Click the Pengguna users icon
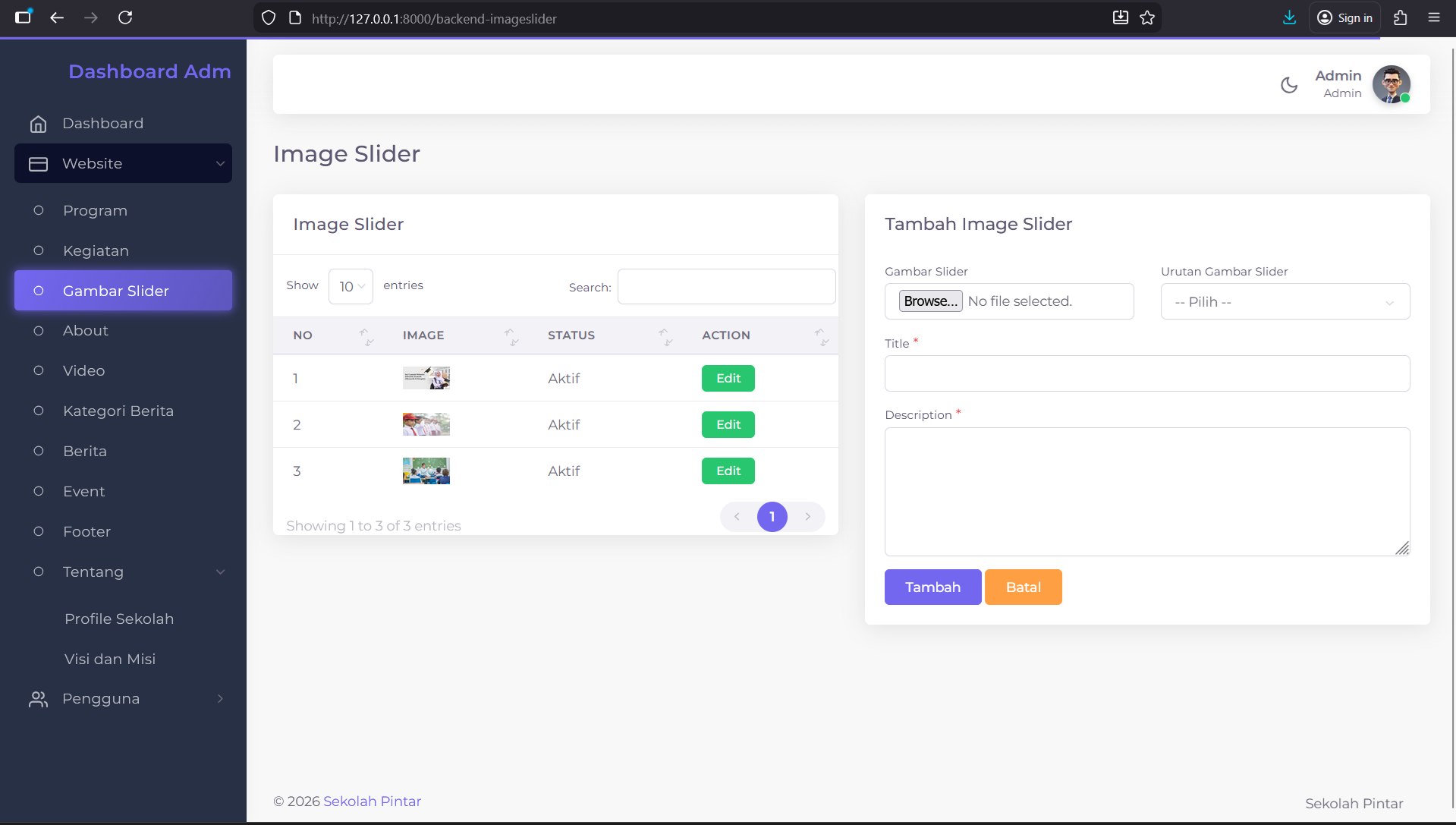The image size is (1456, 825). [x=38, y=699]
